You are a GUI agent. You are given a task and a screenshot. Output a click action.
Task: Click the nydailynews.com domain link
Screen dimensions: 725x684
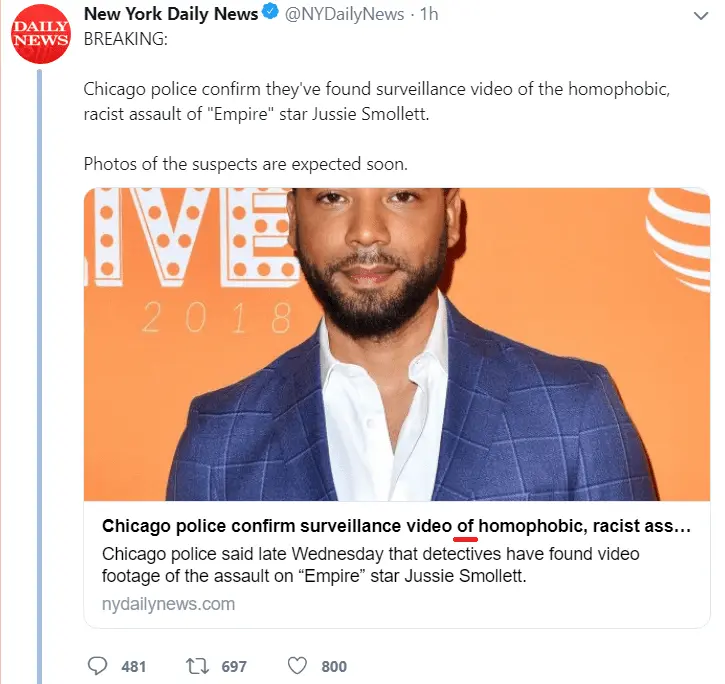(x=168, y=604)
